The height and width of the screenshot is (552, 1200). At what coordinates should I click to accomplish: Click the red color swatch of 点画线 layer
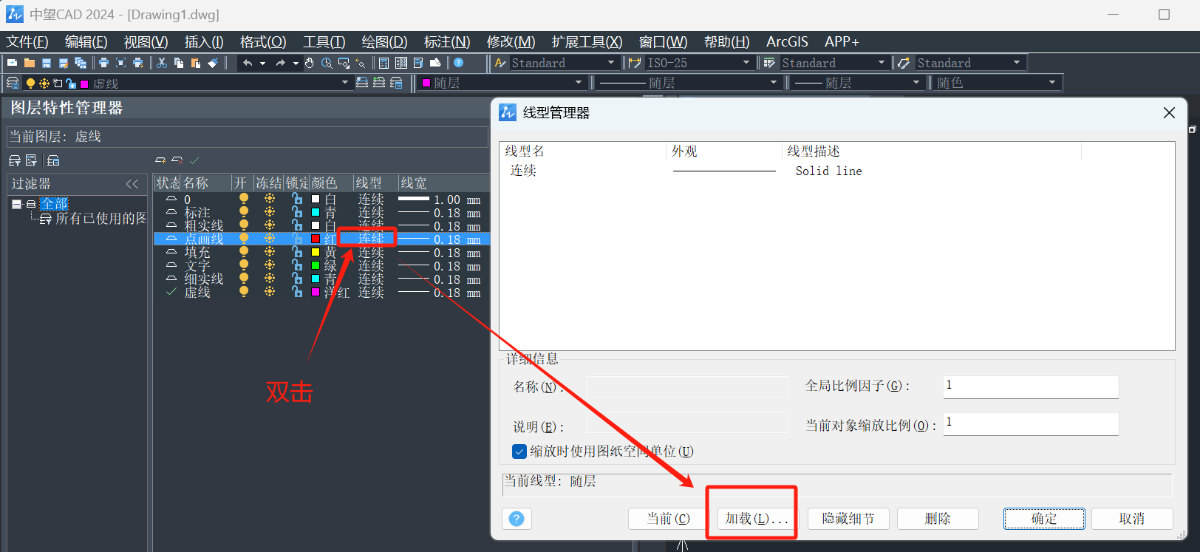pos(315,240)
